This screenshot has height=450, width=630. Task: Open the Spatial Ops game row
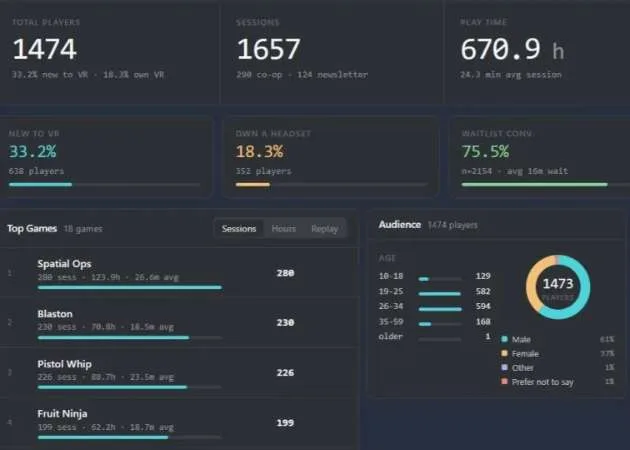[x=178, y=273]
